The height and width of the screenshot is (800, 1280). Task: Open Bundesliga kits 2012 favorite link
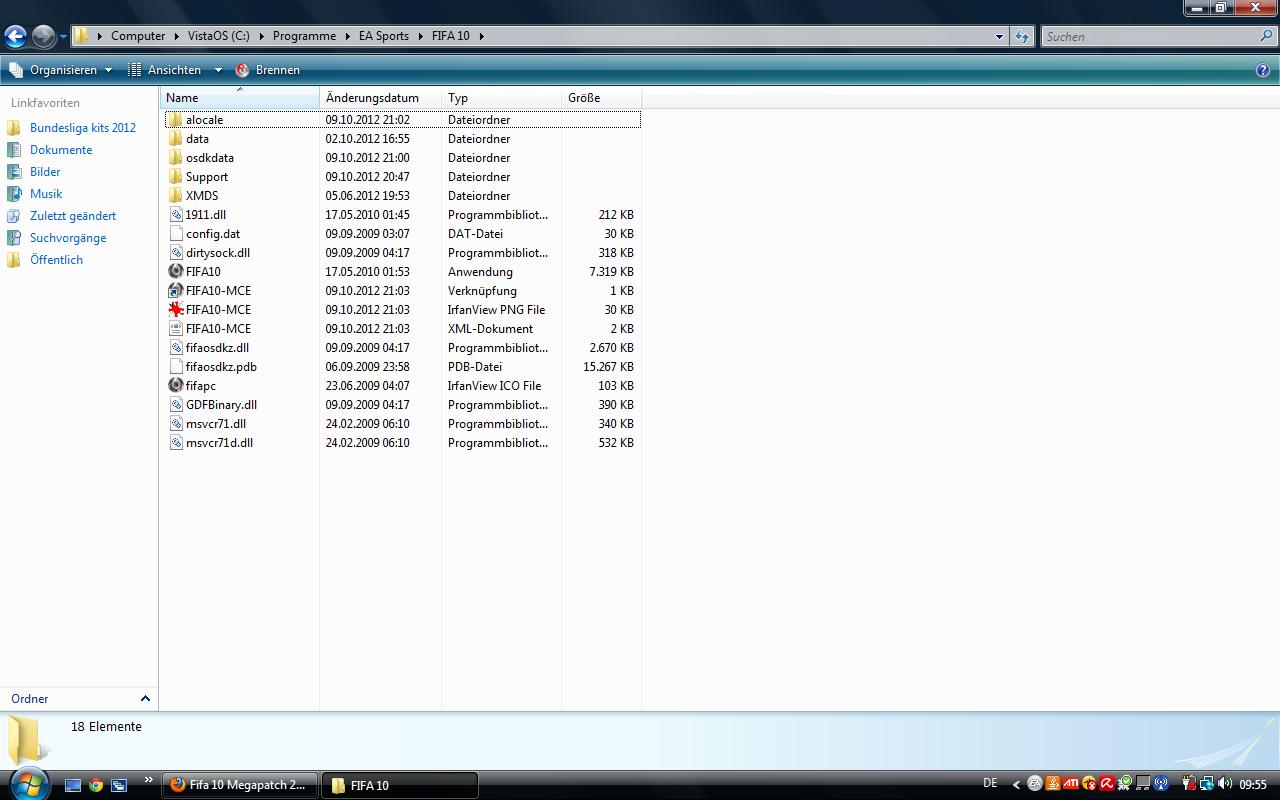82,128
